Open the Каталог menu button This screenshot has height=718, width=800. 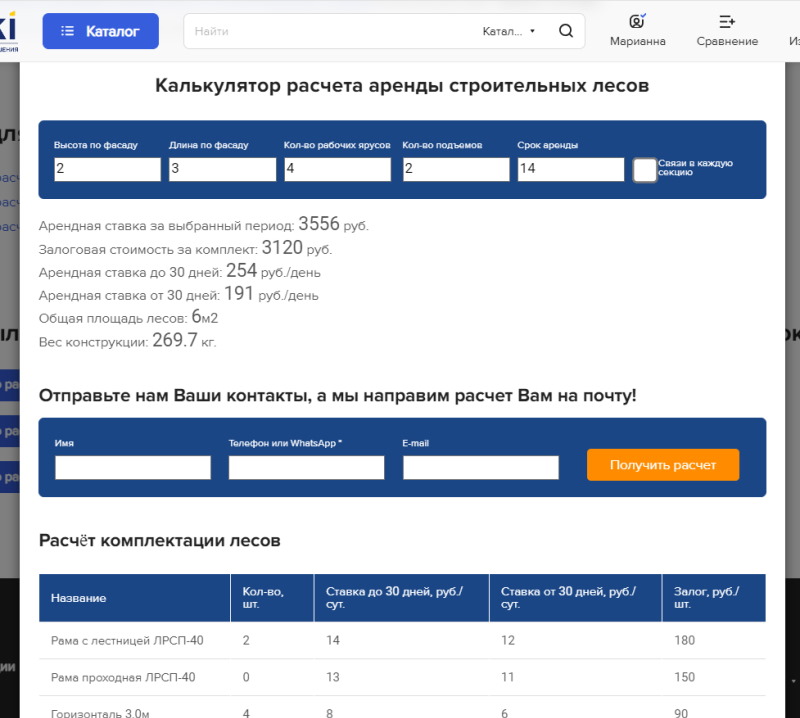[x=100, y=31]
